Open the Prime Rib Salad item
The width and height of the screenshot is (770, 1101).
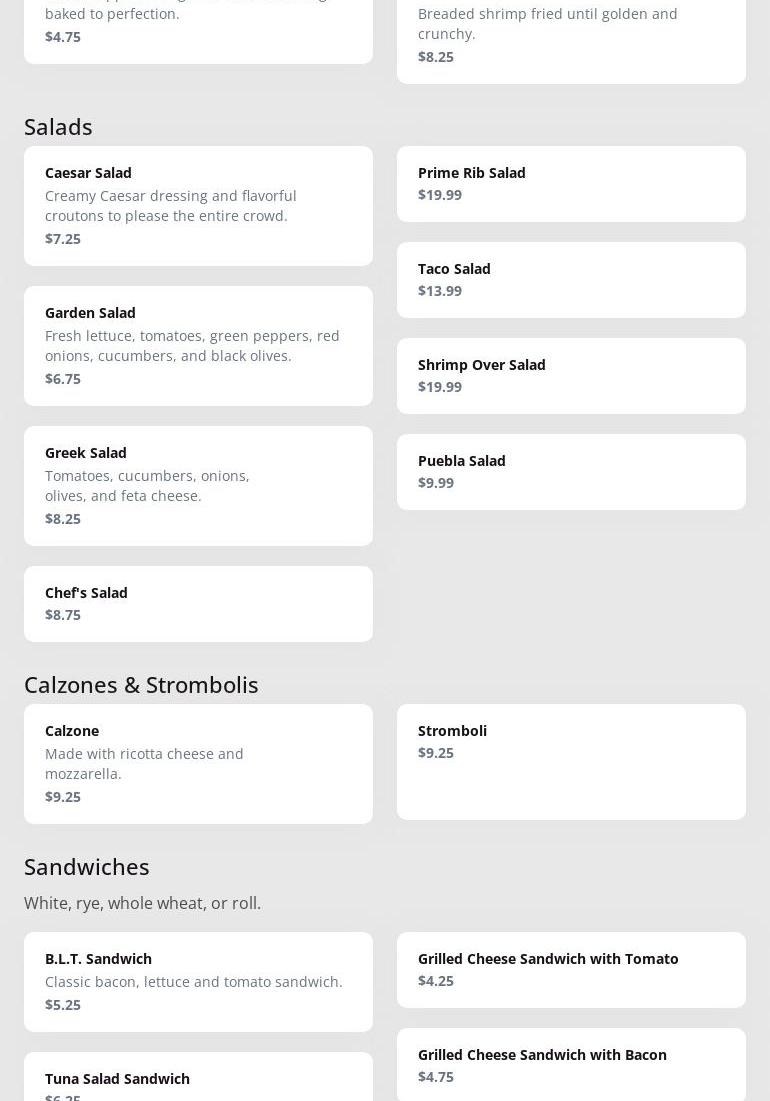(x=571, y=183)
